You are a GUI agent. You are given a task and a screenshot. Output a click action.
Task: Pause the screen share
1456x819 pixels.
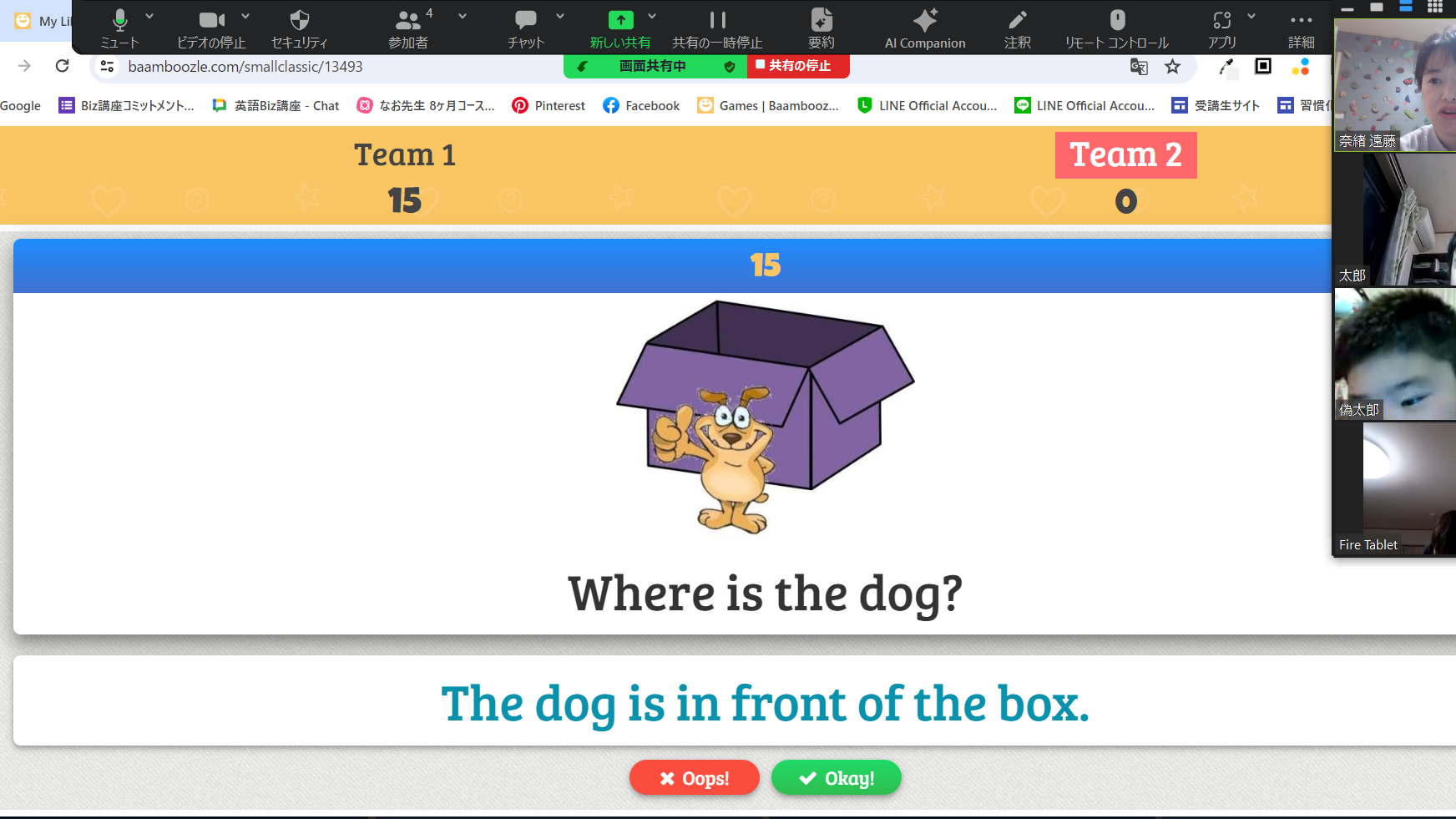[x=717, y=21]
